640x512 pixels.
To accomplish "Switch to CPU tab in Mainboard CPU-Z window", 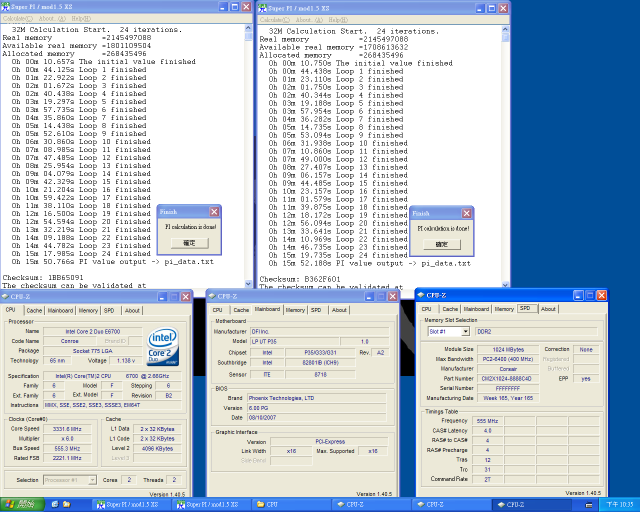I will click(x=218, y=310).
